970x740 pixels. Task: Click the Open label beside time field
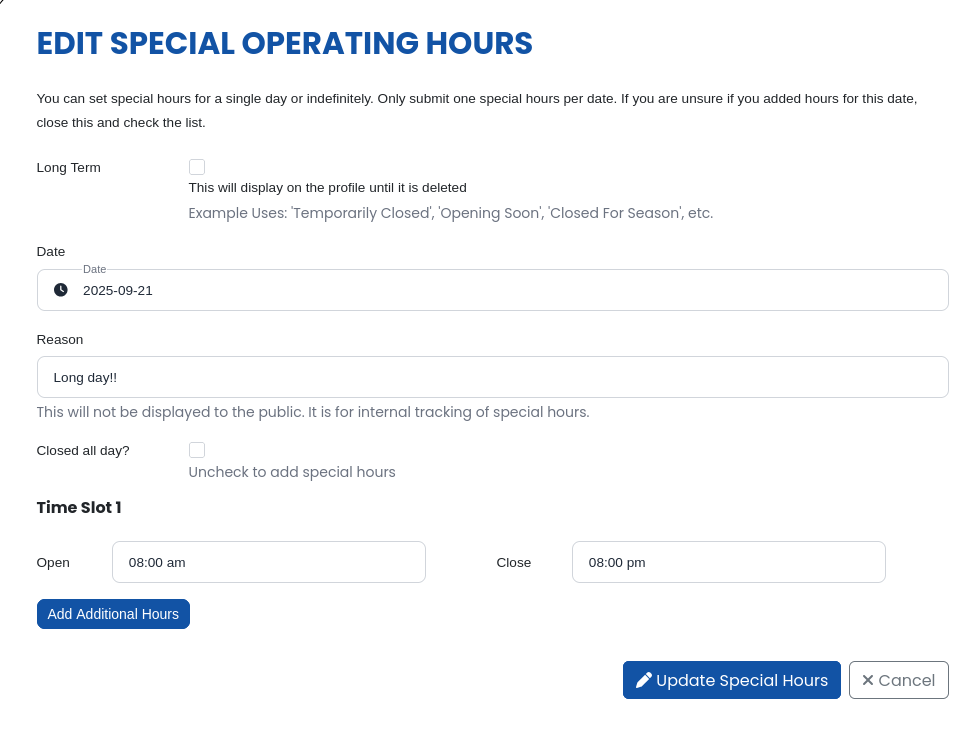pos(53,562)
